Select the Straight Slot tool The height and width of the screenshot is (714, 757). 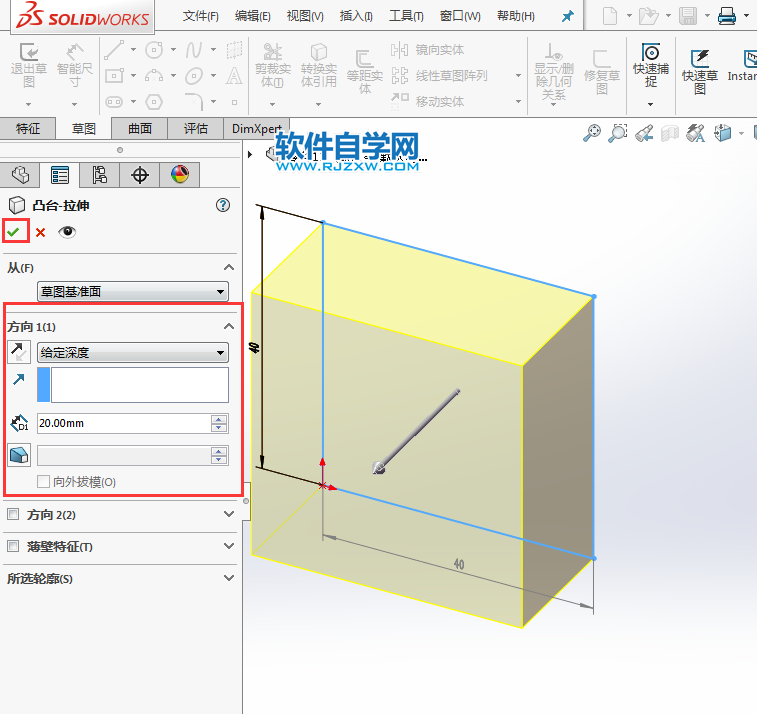pyautogui.click(x=114, y=102)
